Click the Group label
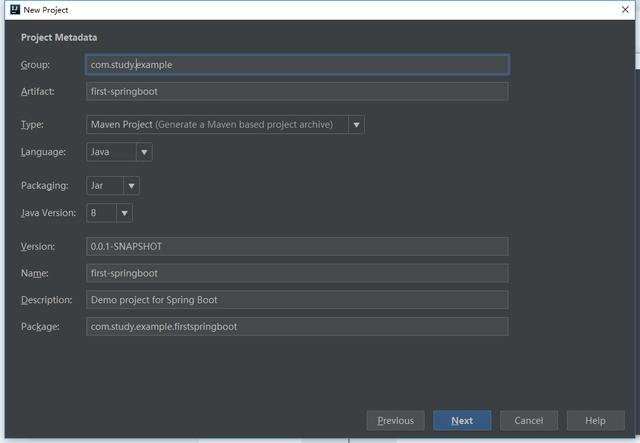 pyautogui.click(x=36, y=65)
